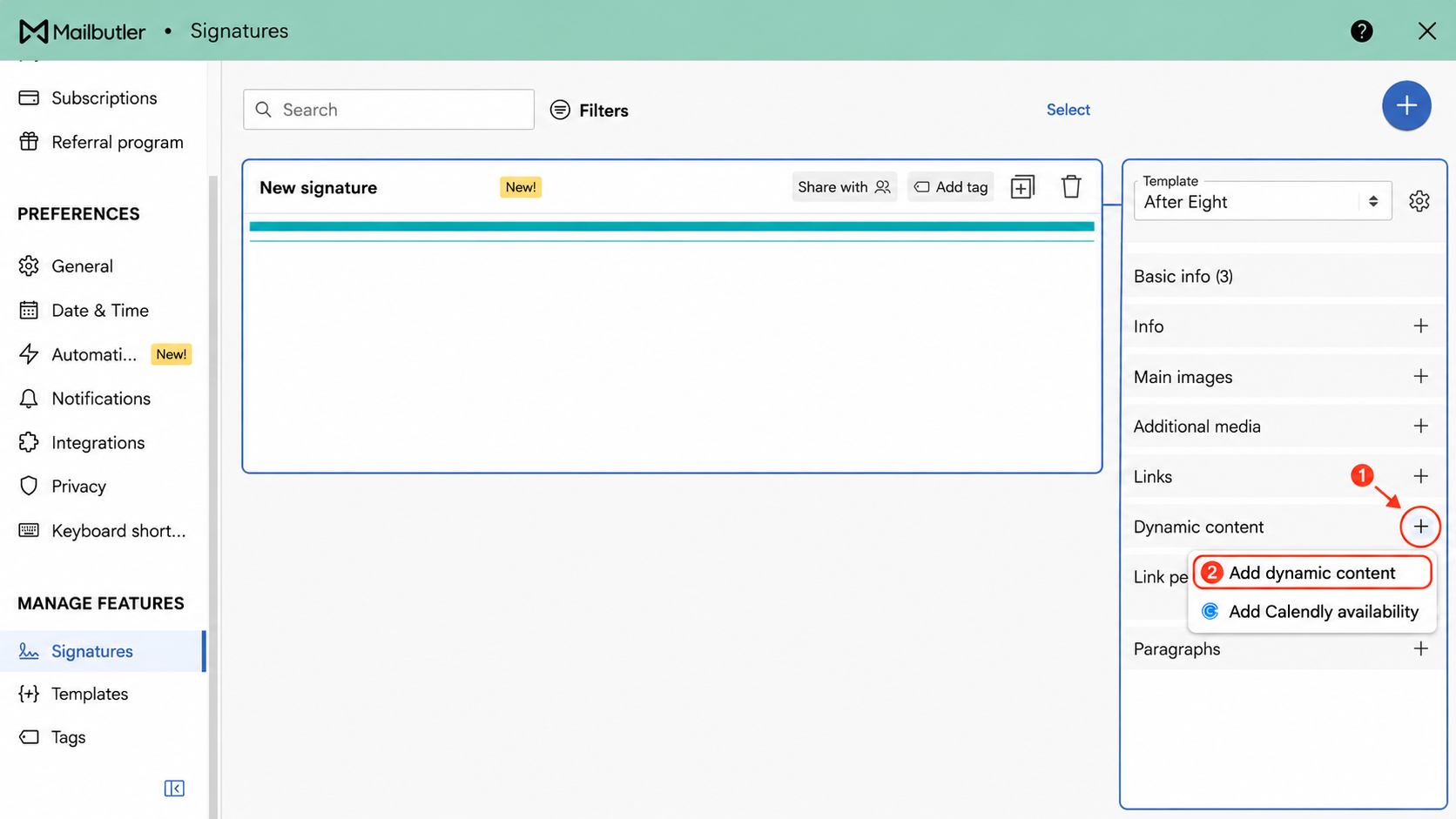This screenshot has height=819, width=1456.
Task: Choose Add dynamic content menu entry
Action: (1311, 573)
